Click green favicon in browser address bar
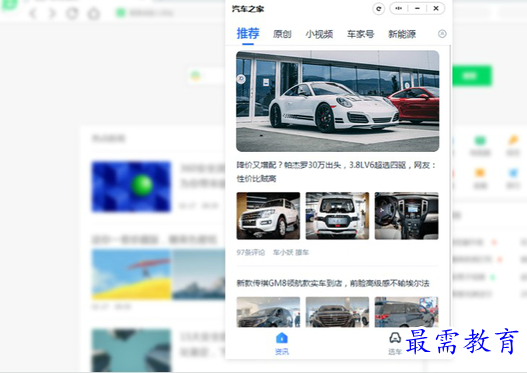Viewport: 527px width, 373px height. pos(120,13)
